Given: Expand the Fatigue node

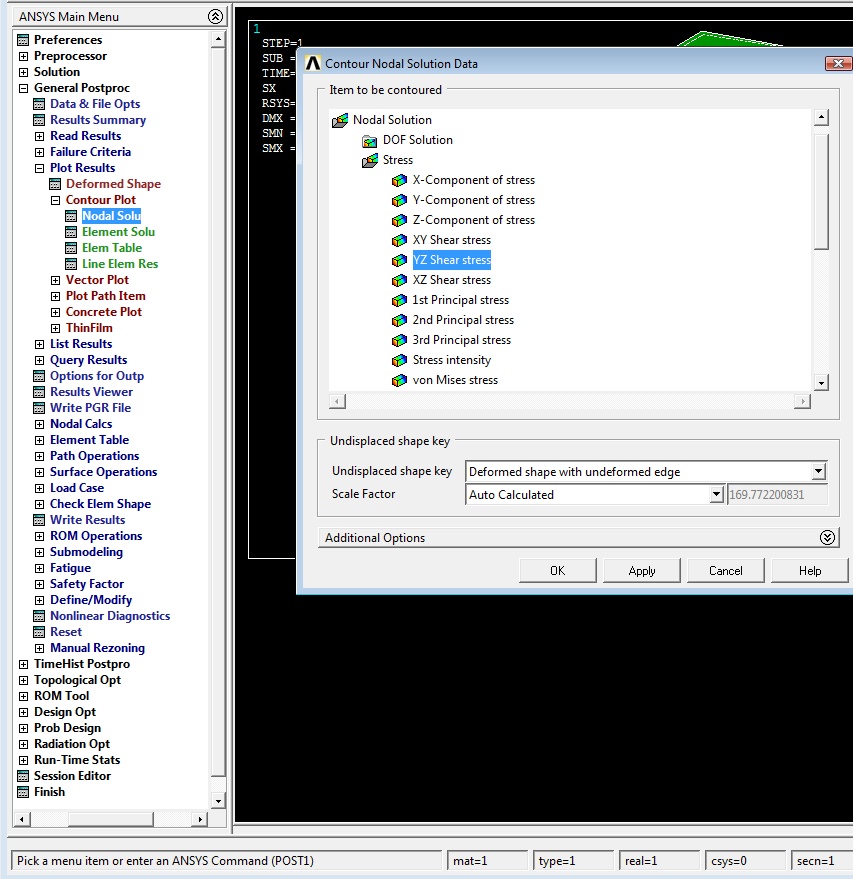Looking at the screenshot, I should (x=39, y=568).
